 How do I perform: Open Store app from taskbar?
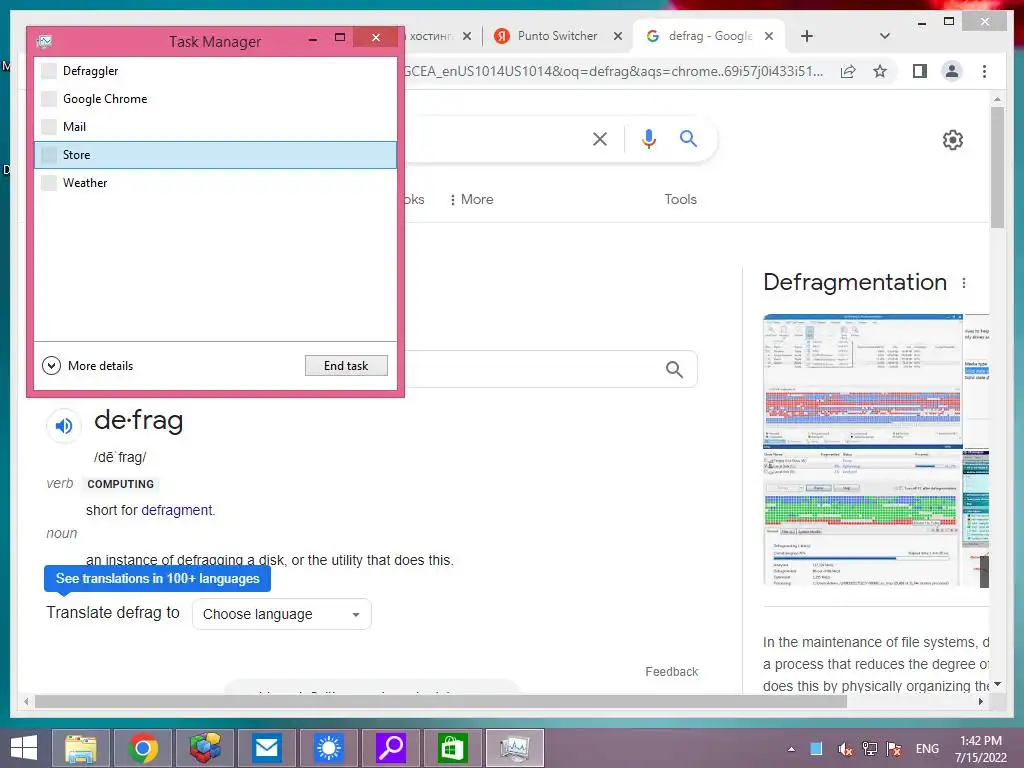point(452,748)
